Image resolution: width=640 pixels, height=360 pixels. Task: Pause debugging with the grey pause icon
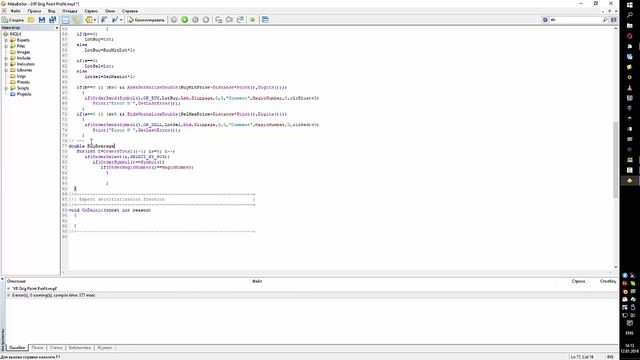click(195, 20)
